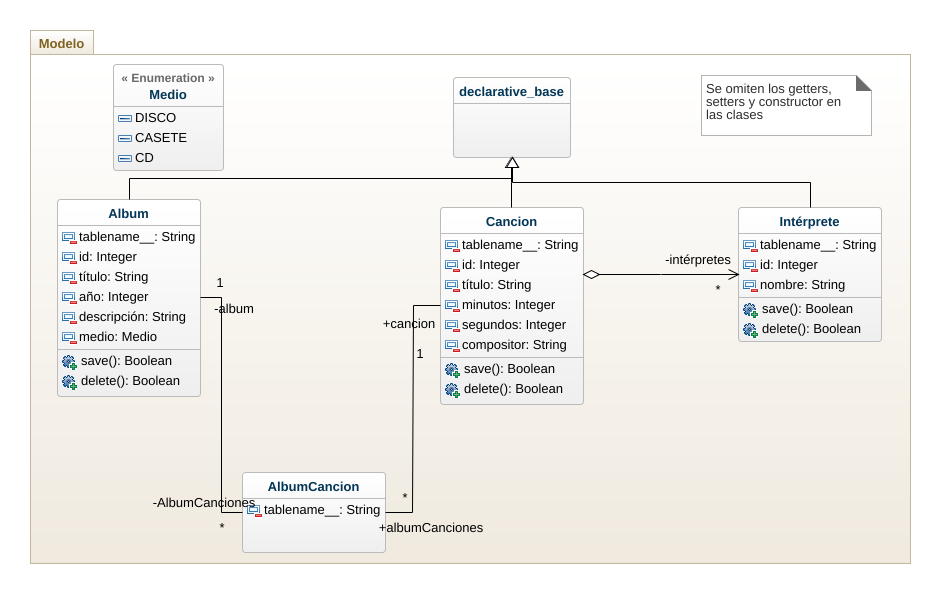The width and height of the screenshot is (940, 593).
Task: Click the Intérprete delete() operation gear icon
Action: [x=750, y=330]
